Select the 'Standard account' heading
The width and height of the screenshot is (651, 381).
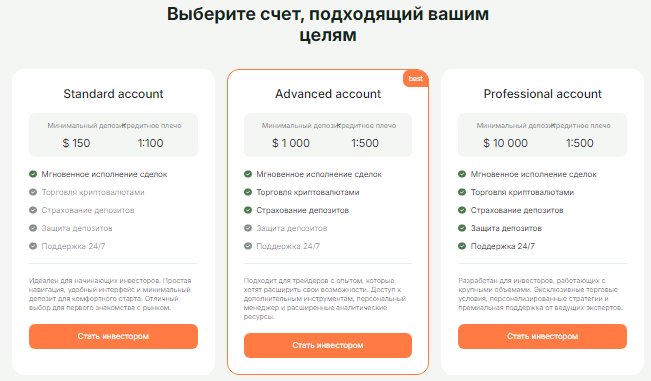pos(113,94)
